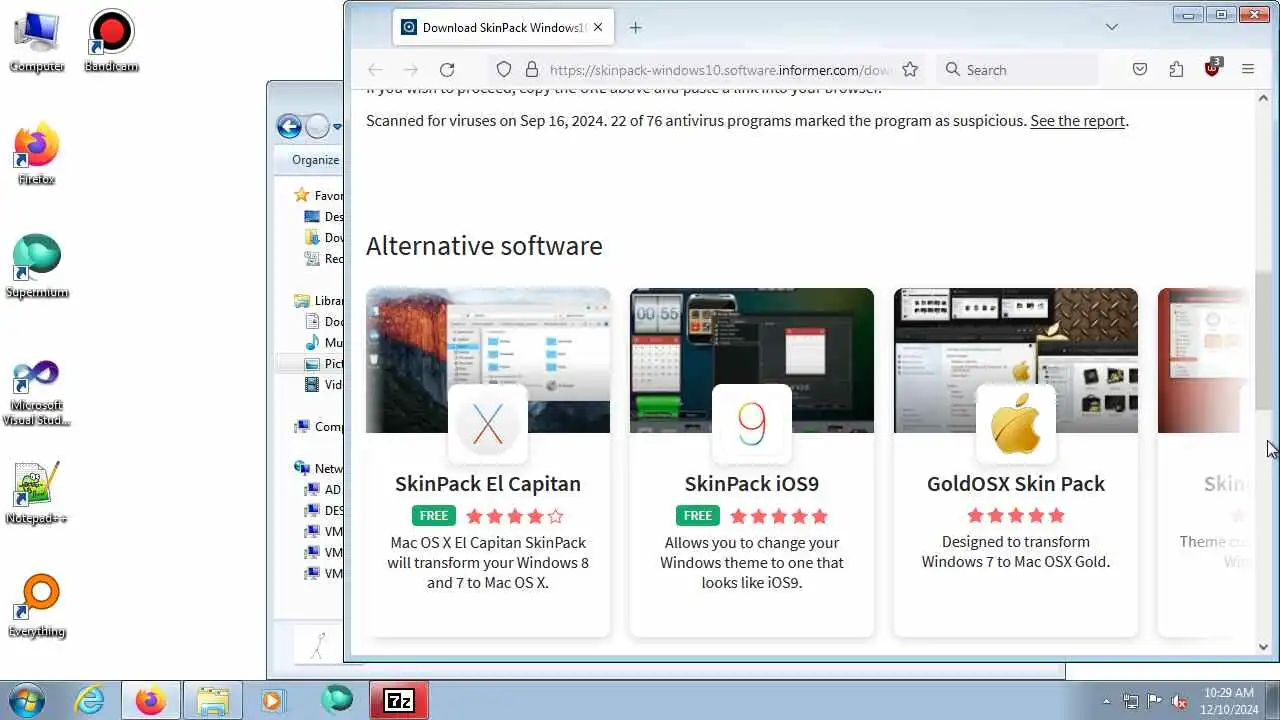The height and width of the screenshot is (720, 1280).
Task: Open GoldOSX Skin Pack screenshot thumbnail
Action: (1016, 360)
